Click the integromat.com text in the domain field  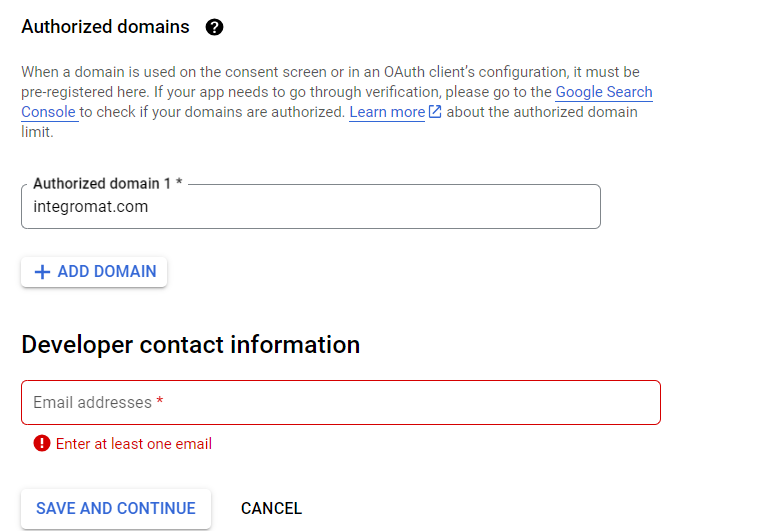pyautogui.click(x=91, y=207)
